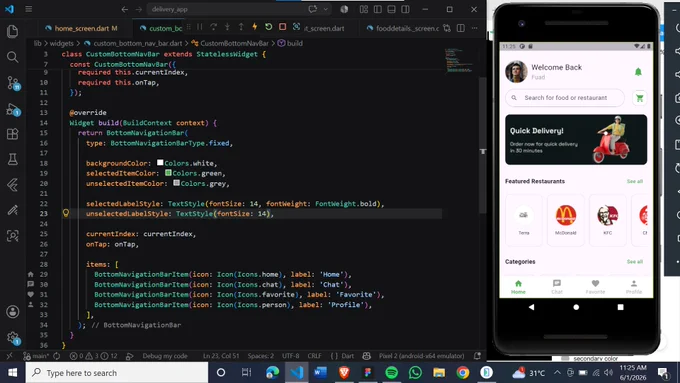This screenshot has height=383, width=680.
Task: Click debug Step Out button
Action: 241,27
